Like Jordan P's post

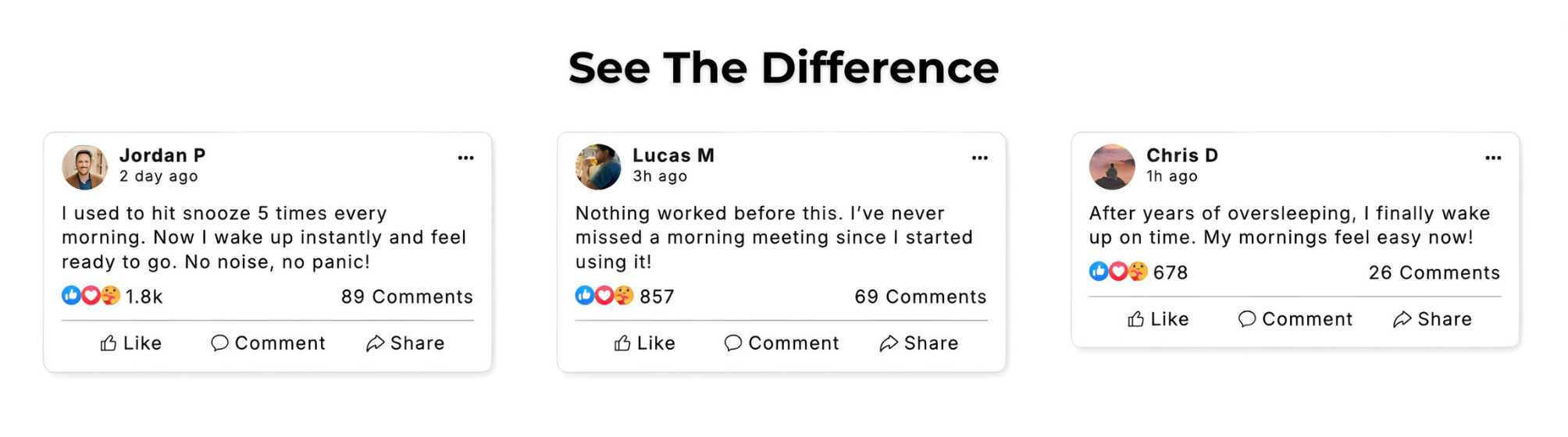point(131,343)
